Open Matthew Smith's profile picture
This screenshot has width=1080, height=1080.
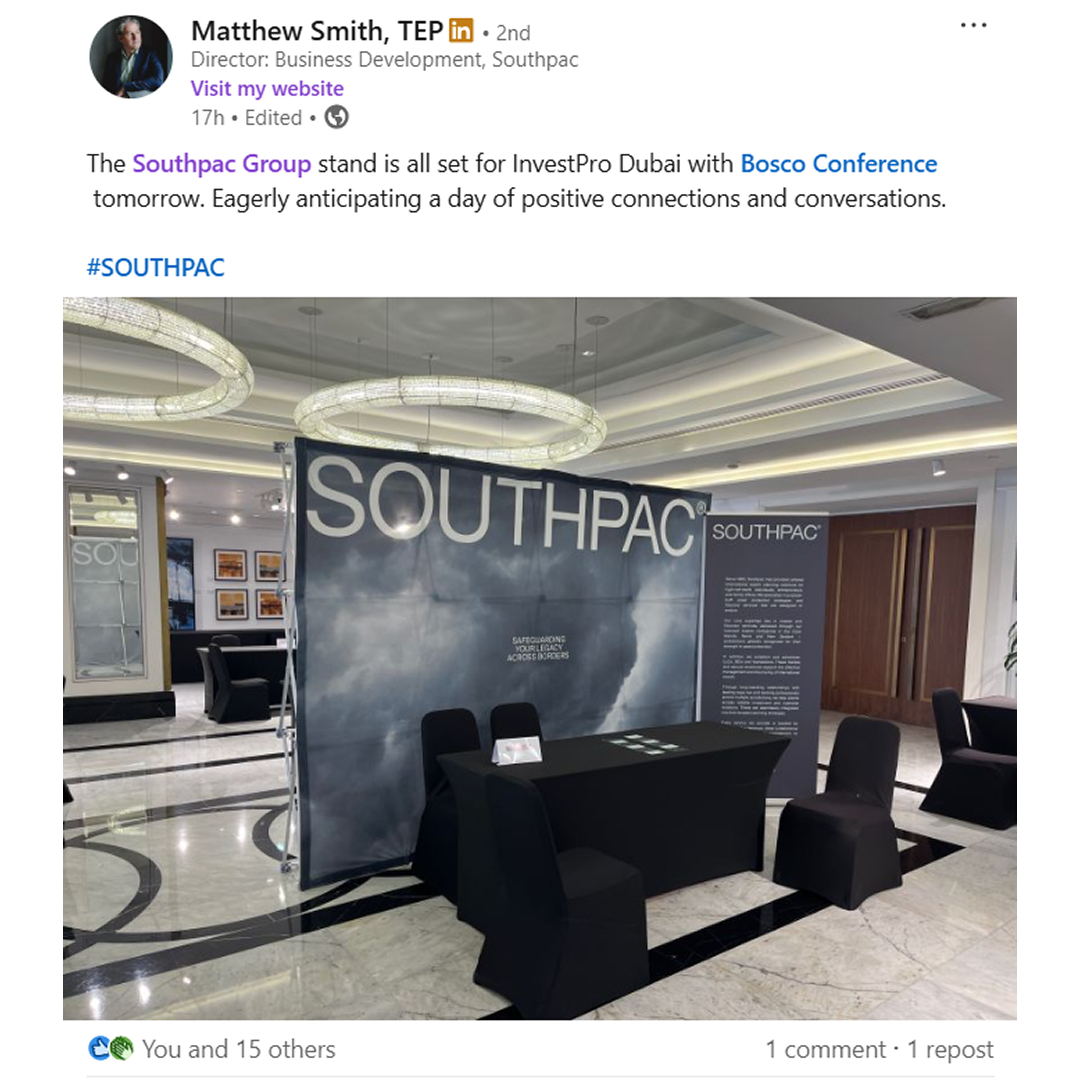pyautogui.click(x=131, y=57)
